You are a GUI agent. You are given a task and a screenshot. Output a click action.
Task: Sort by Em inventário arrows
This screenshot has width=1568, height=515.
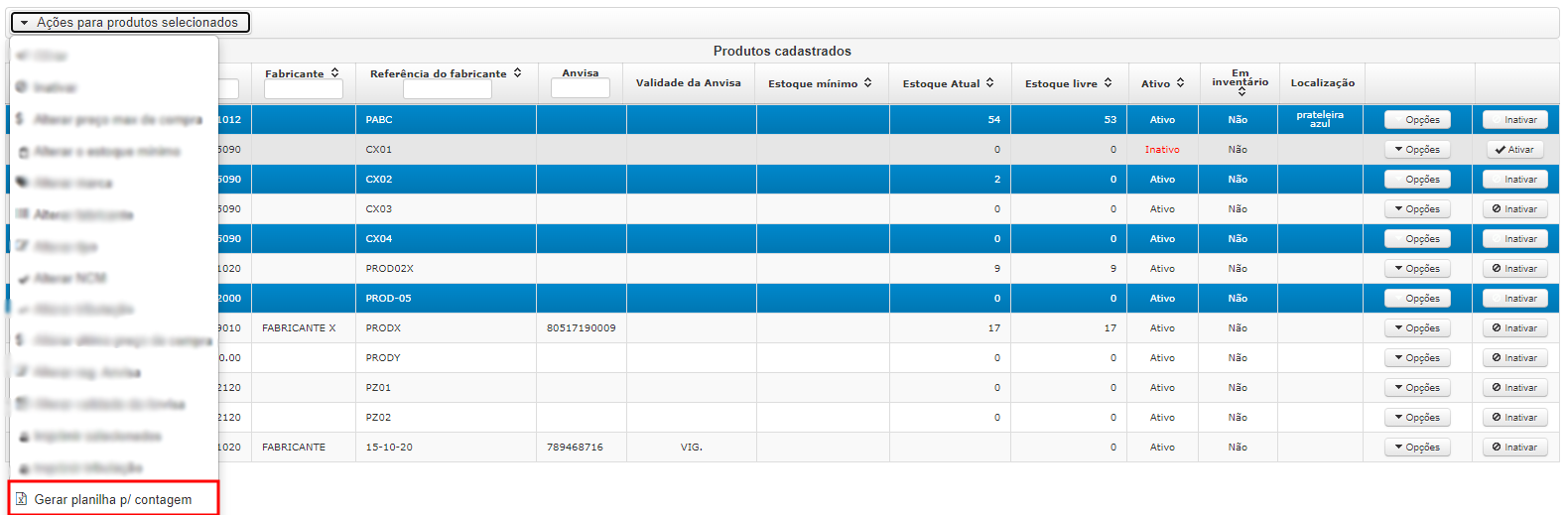point(1241,91)
